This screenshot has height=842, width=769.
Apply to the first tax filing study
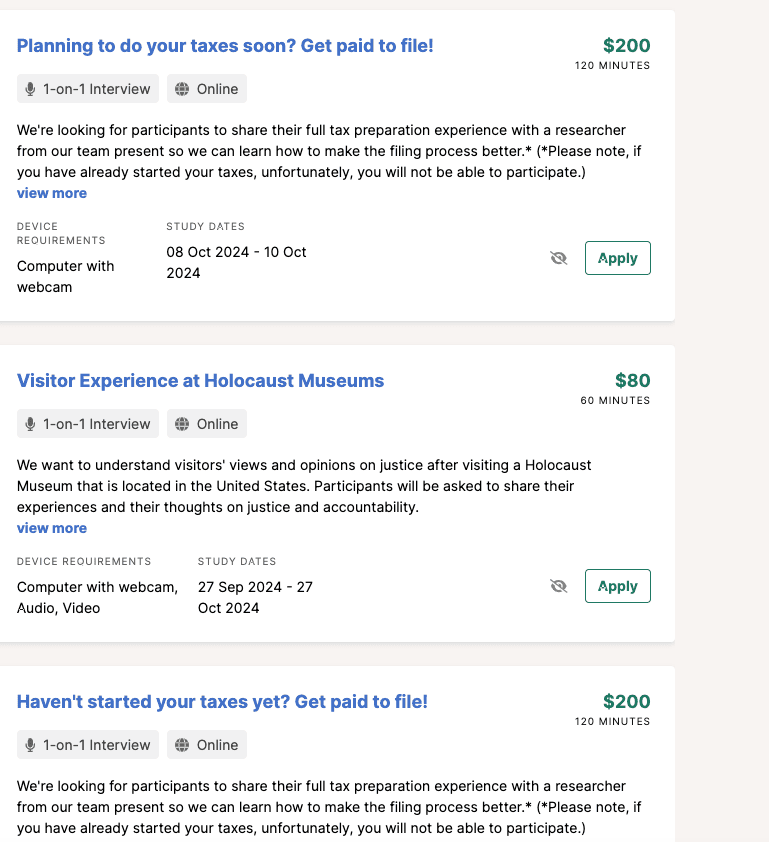pyautogui.click(x=617, y=257)
